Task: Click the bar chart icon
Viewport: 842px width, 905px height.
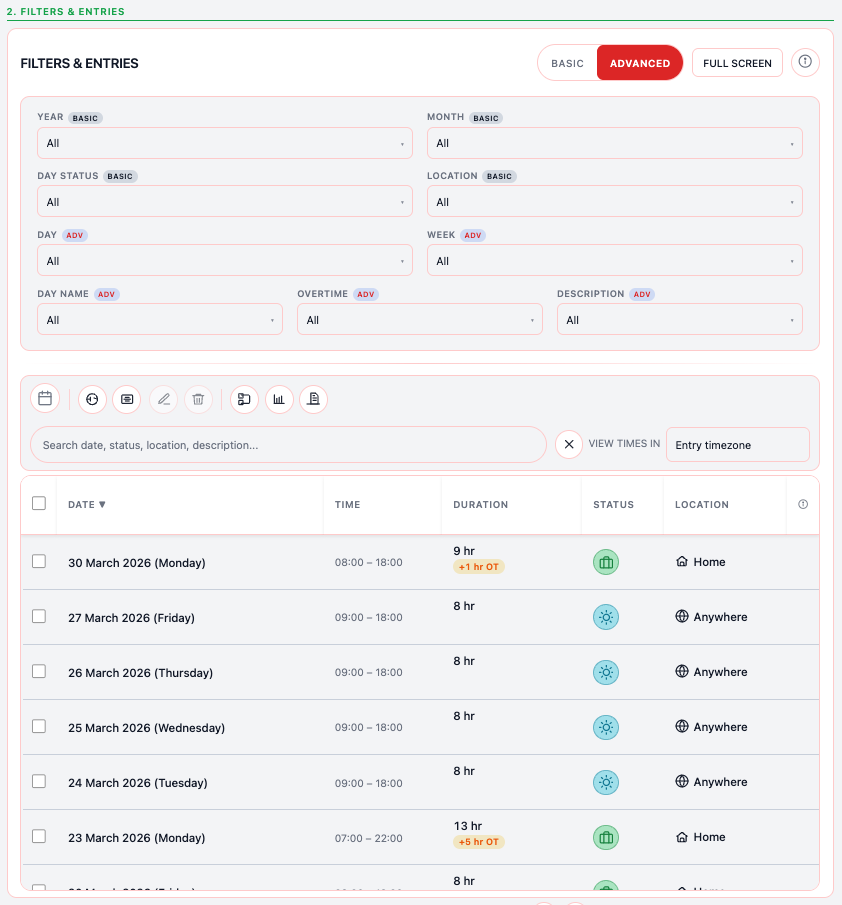Action: coord(279,399)
